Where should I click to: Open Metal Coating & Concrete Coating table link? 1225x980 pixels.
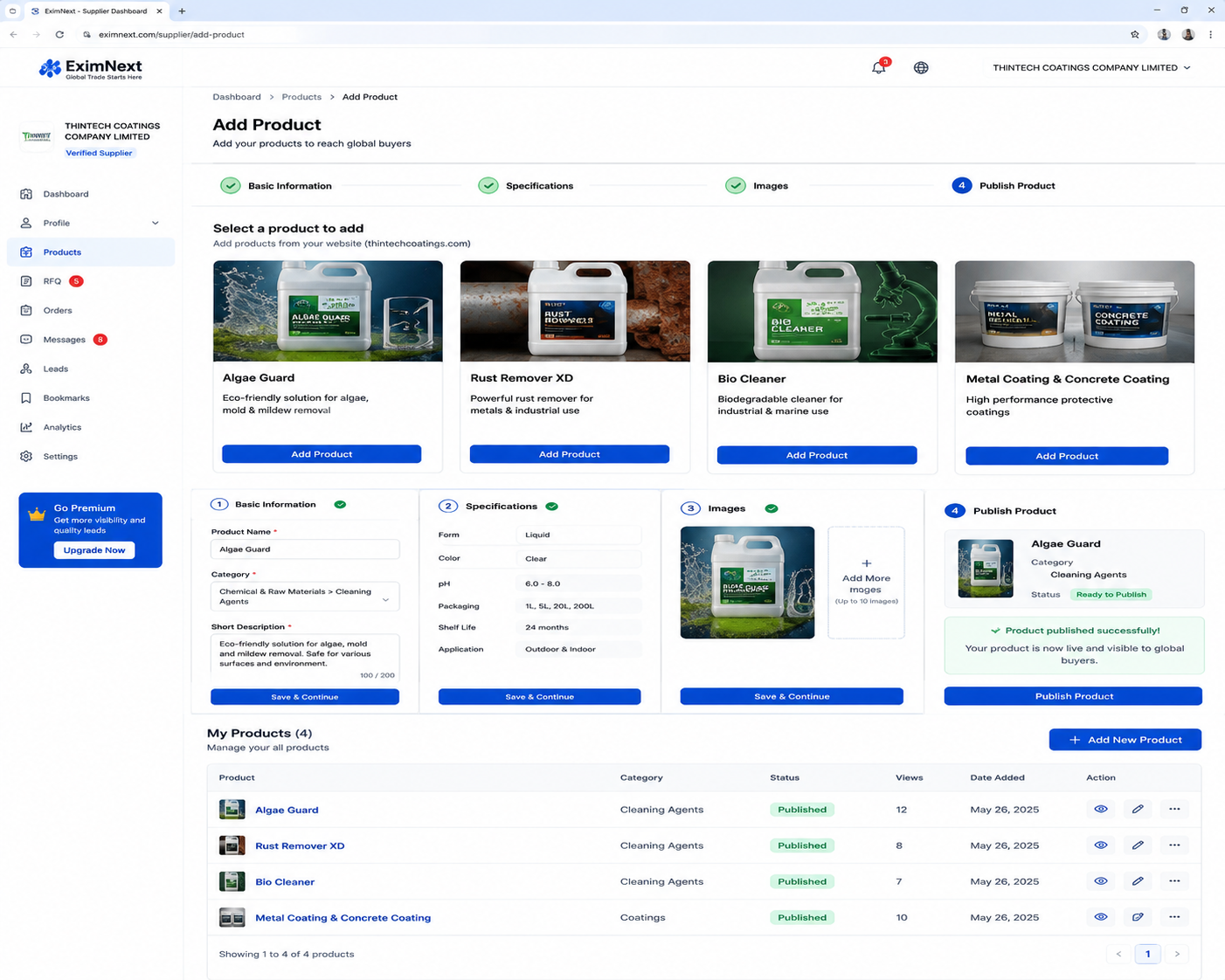click(343, 918)
